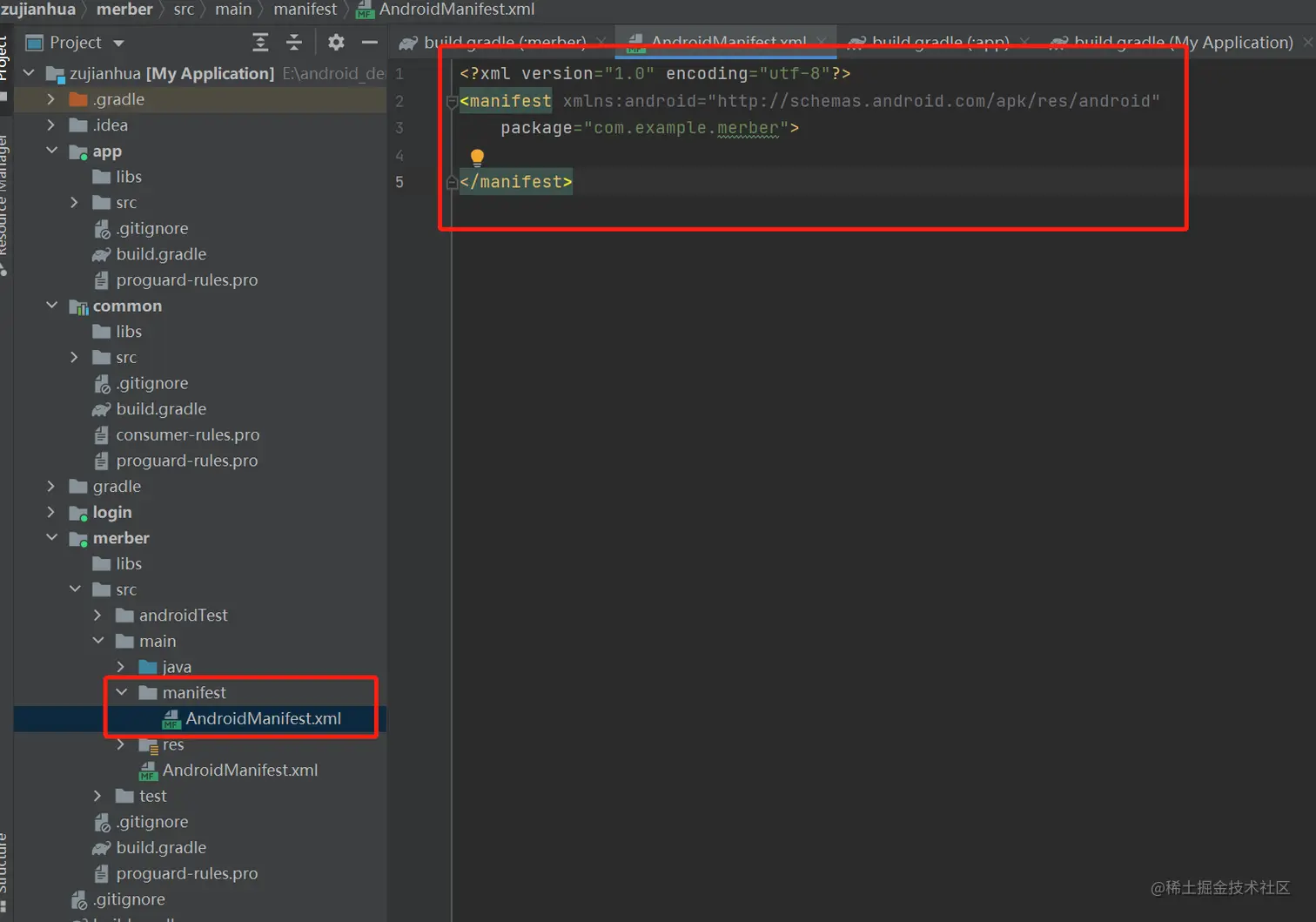Collapse the manifest folder chevron

[x=122, y=692]
